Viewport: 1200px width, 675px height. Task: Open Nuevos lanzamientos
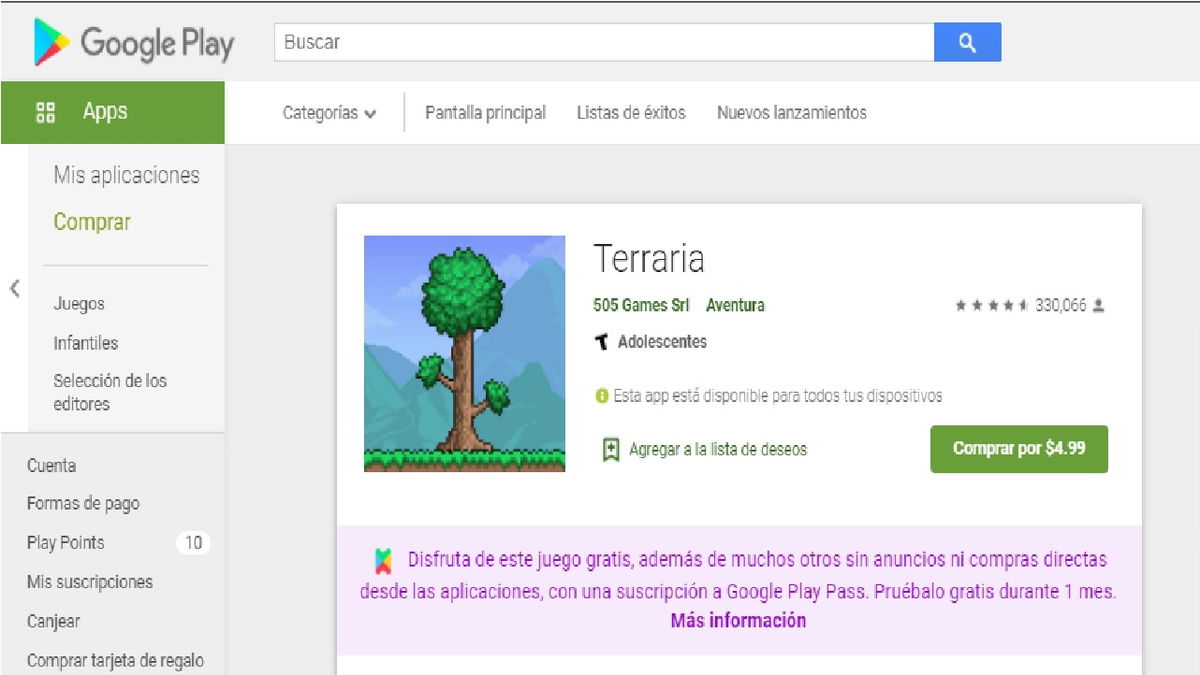(791, 113)
